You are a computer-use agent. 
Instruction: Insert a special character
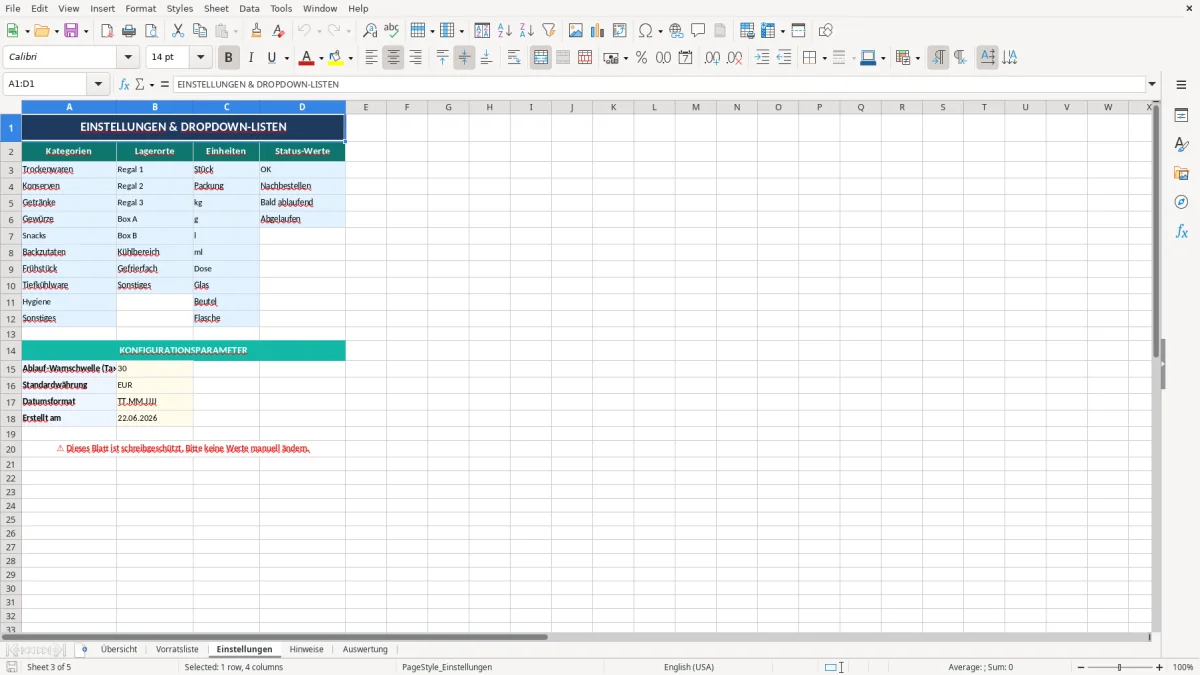click(645, 31)
